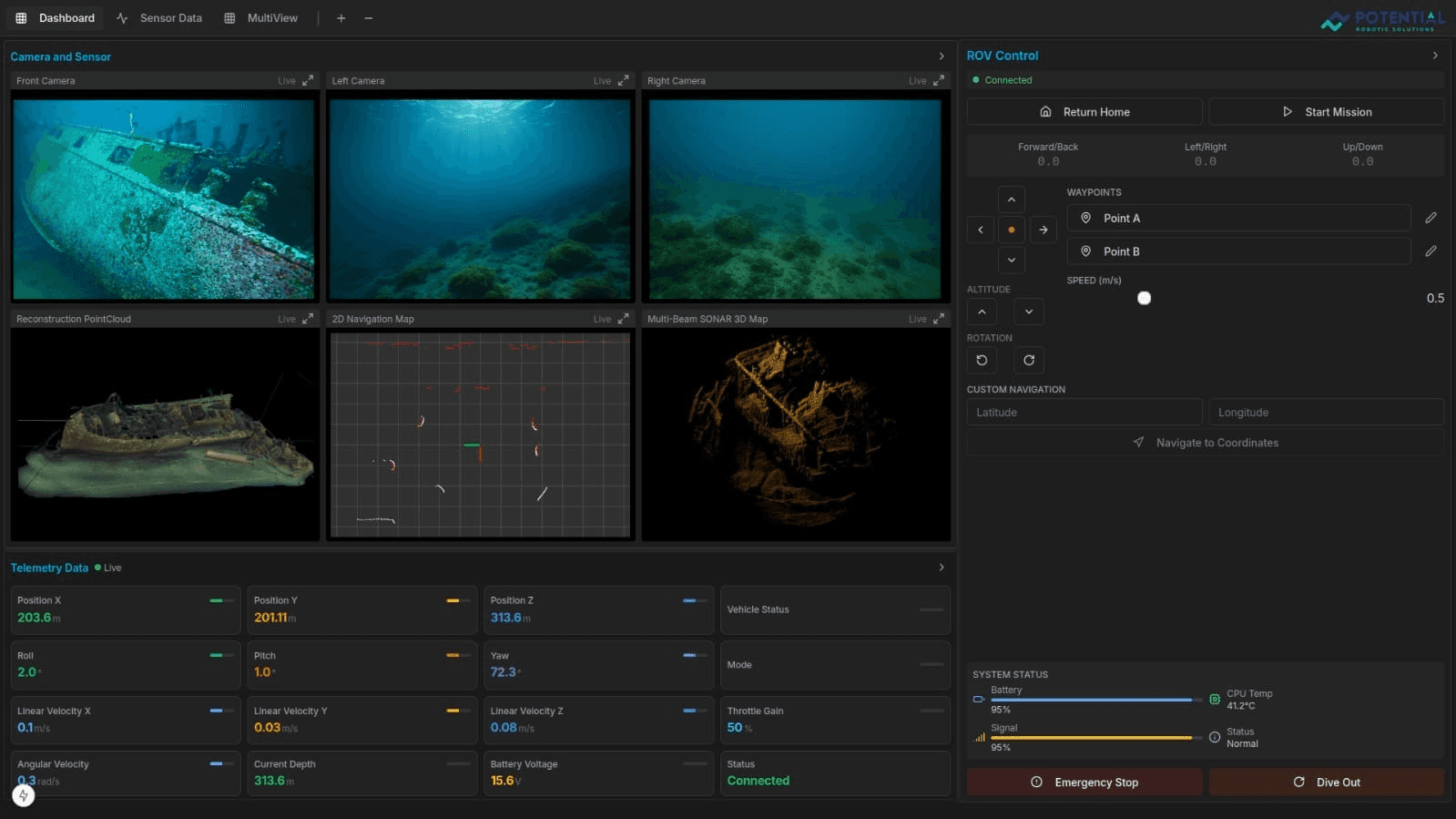Expand the Front Camera view to fullscreen
This screenshot has width=1456, height=819.
click(308, 80)
